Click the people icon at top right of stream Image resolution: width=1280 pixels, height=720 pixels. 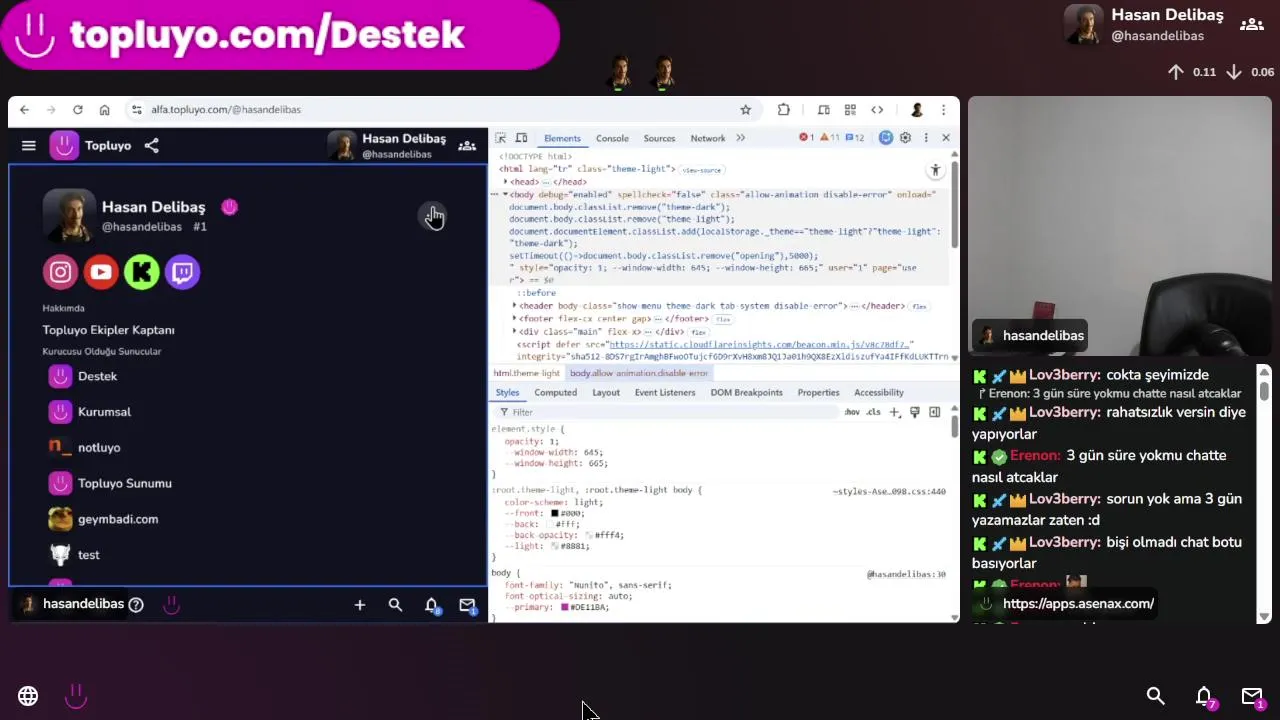coord(1252,25)
